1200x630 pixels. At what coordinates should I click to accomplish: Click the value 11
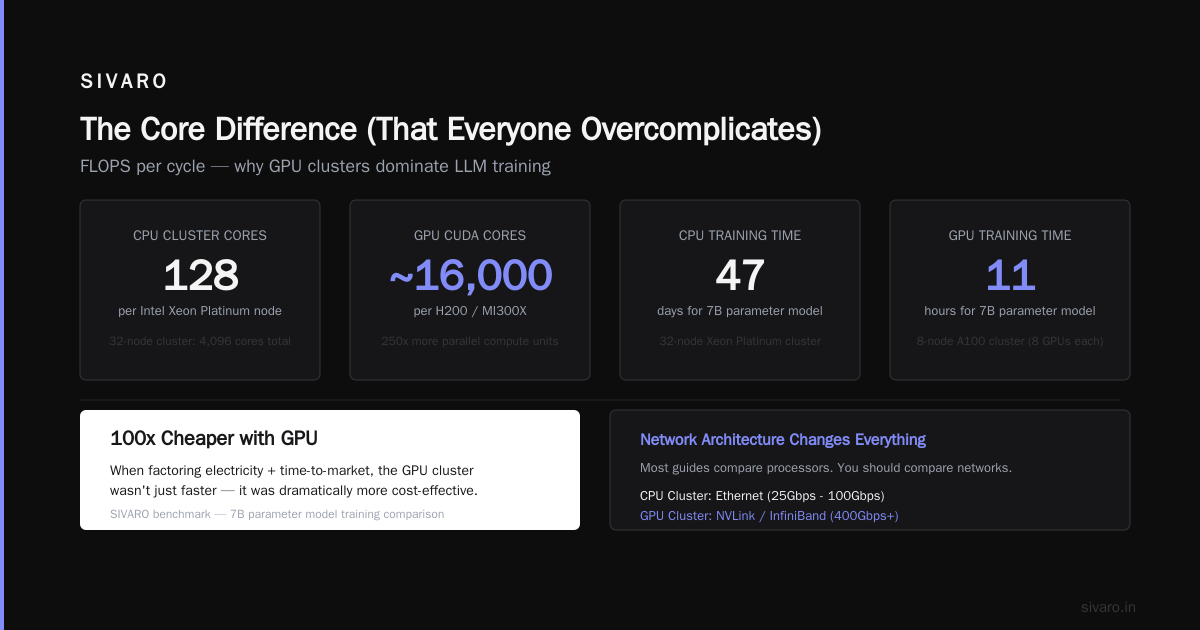point(1010,276)
